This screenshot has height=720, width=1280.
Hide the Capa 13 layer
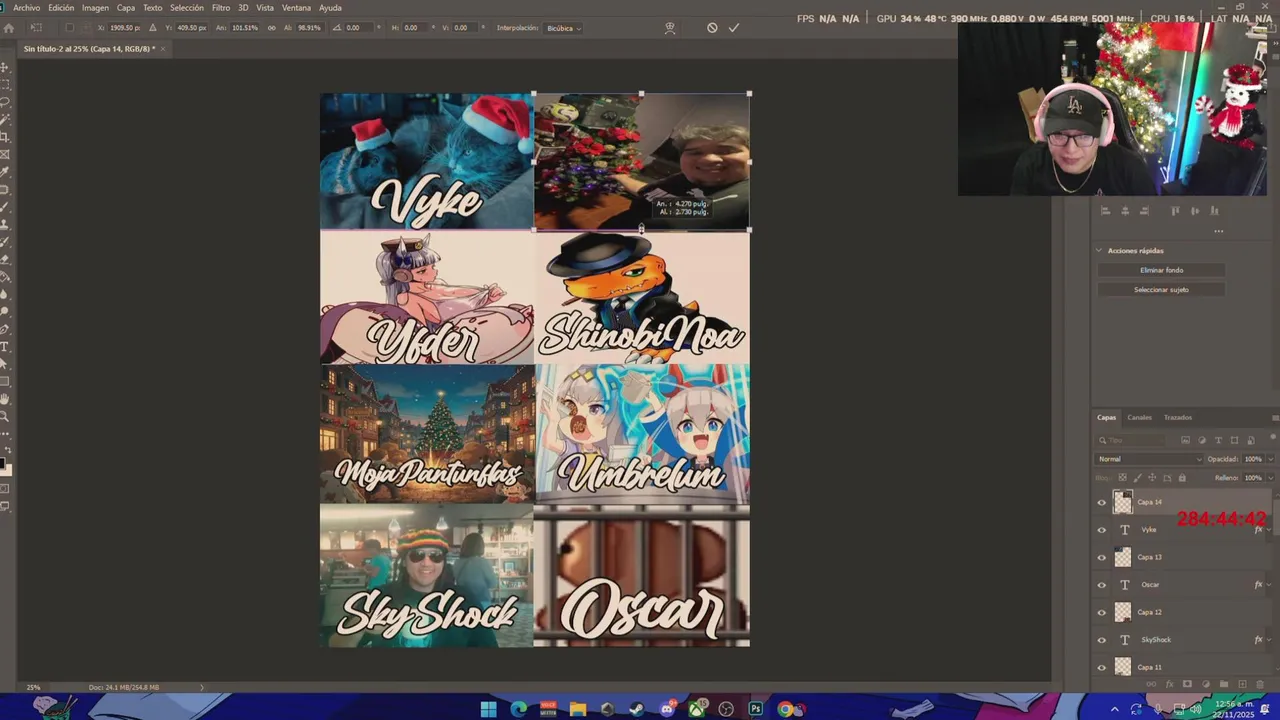pyautogui.click(x=1102, y=557)
